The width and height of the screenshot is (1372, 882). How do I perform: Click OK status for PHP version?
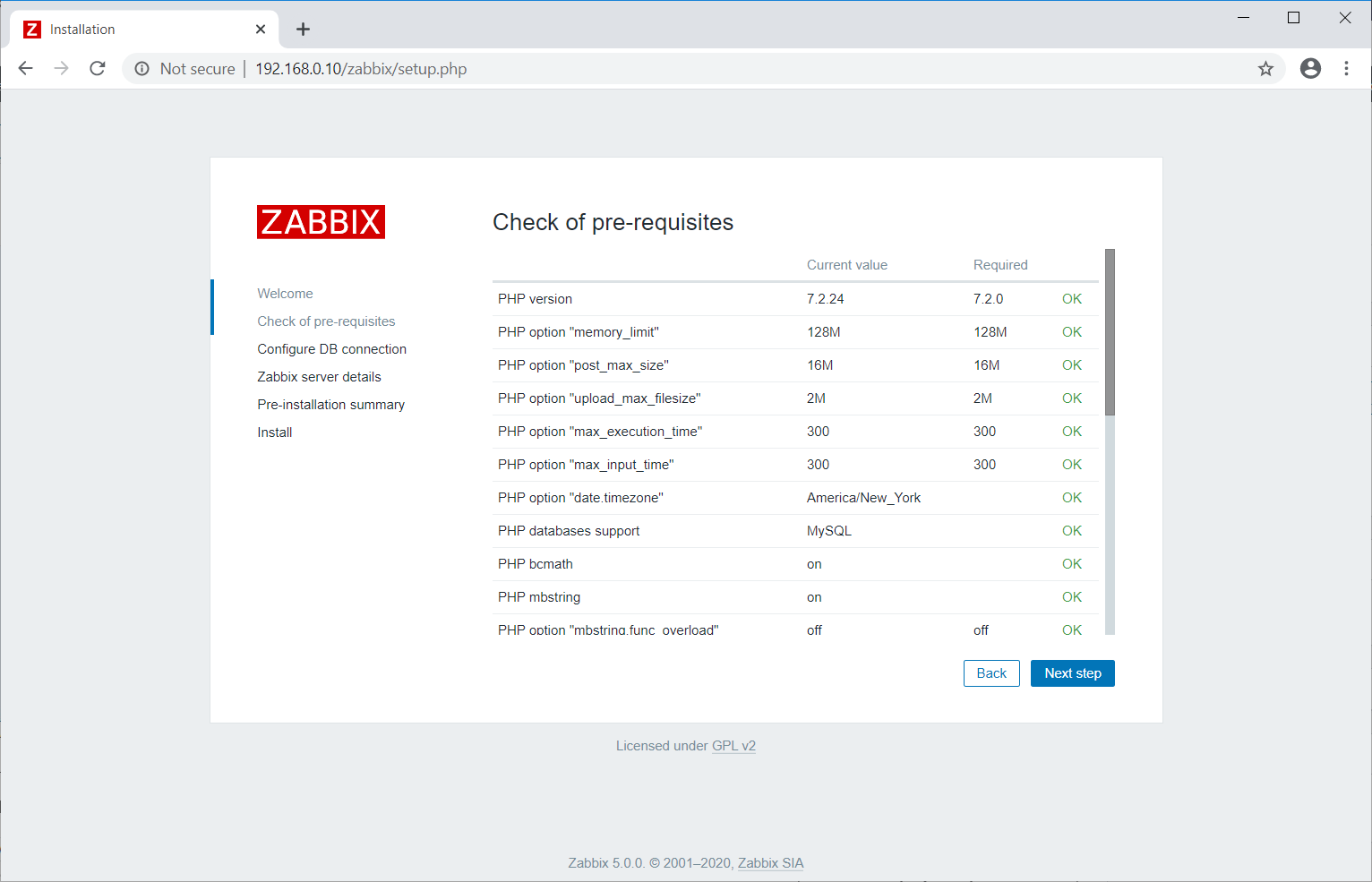point(1072,299)
